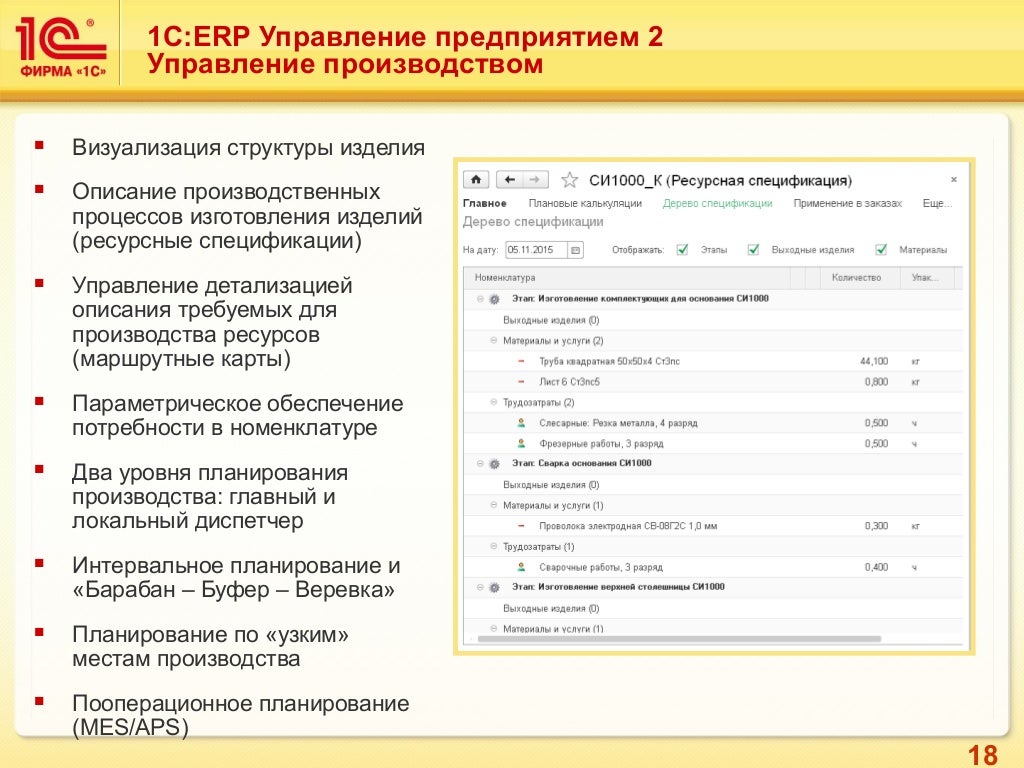Screen dimensions: 1024x768
Task: Collapse stage Сварка основания СИ1000
Action: click(480, 464)
